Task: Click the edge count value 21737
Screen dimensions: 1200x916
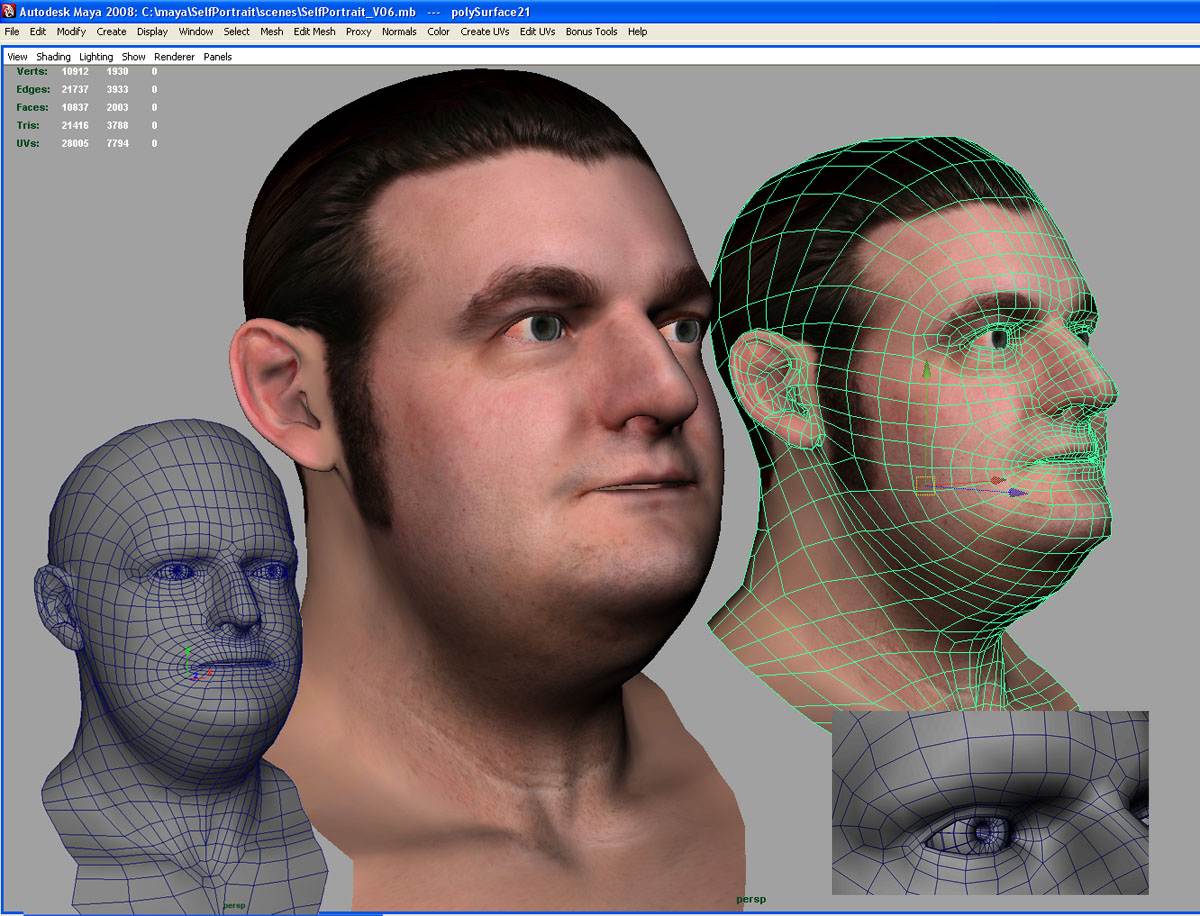Action: tap(76, 90)
